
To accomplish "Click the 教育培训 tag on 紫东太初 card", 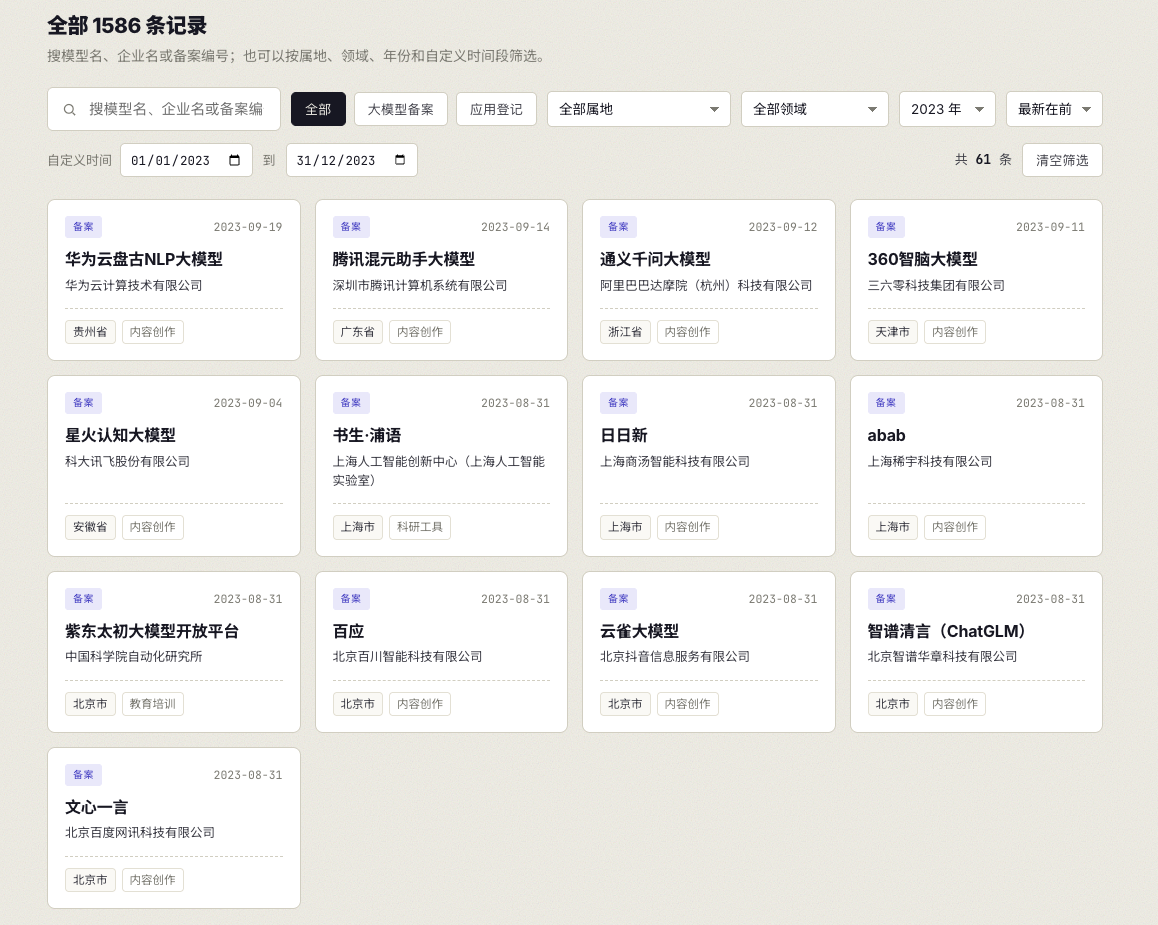I will click(152, 704).
